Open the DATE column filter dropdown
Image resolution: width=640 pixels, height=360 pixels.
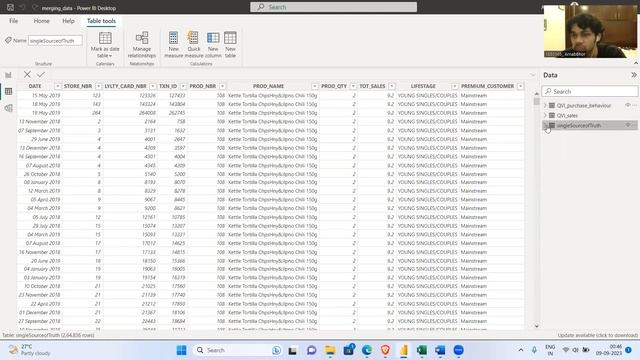pos(58,86)
